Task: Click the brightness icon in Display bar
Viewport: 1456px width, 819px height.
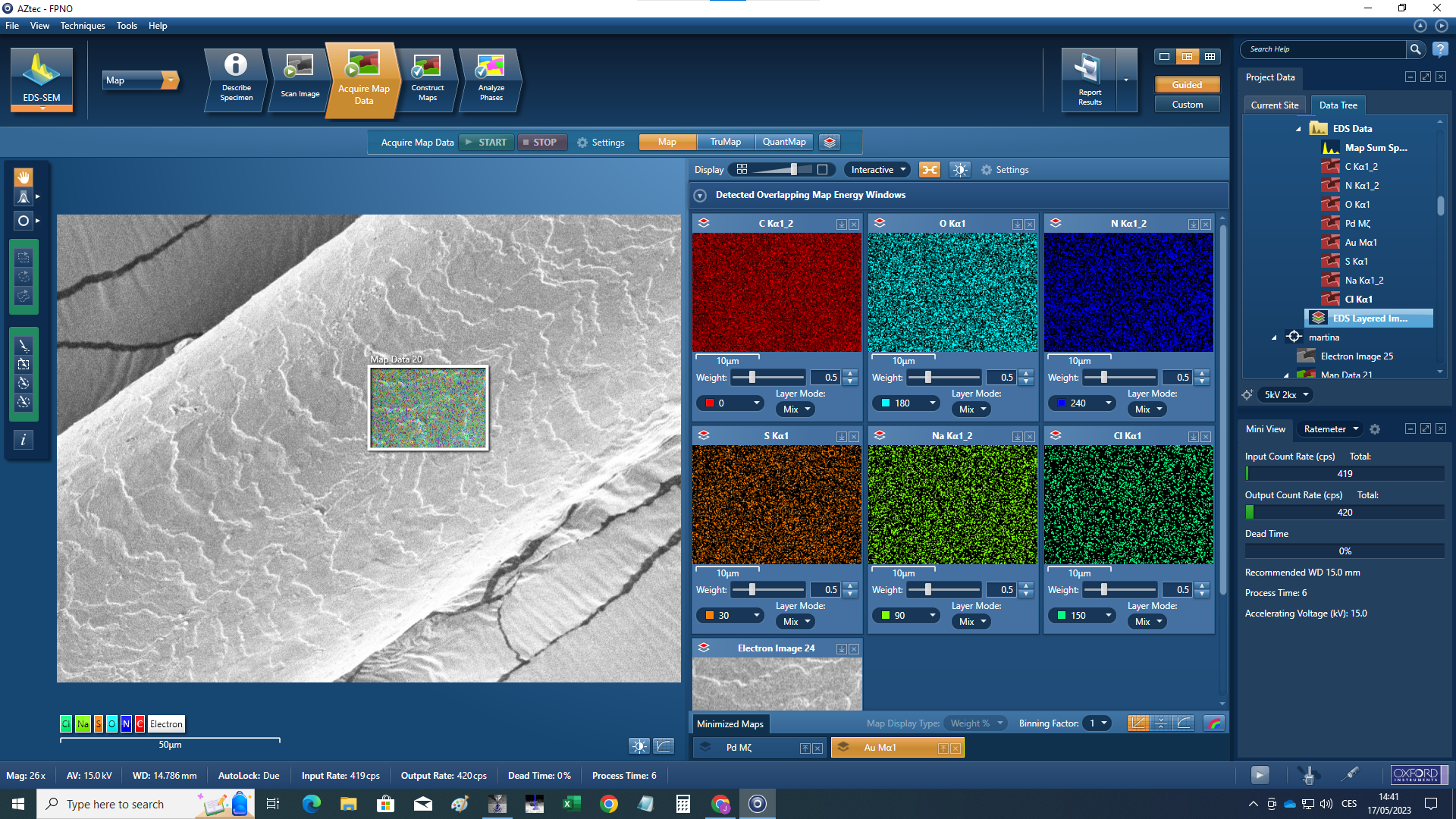Action: click(x=960, y=170)
